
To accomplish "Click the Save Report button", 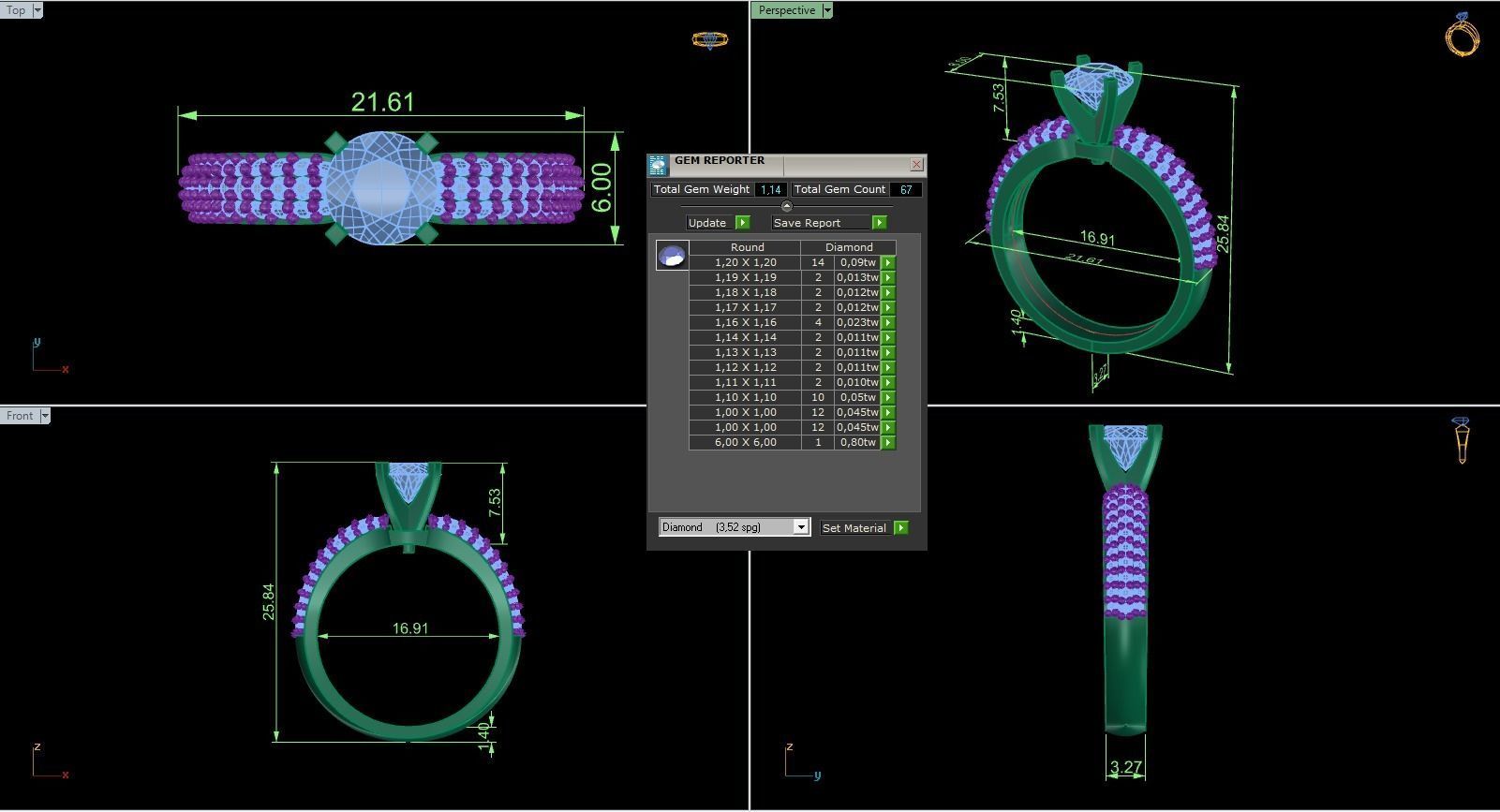I will tap(821, 223).
